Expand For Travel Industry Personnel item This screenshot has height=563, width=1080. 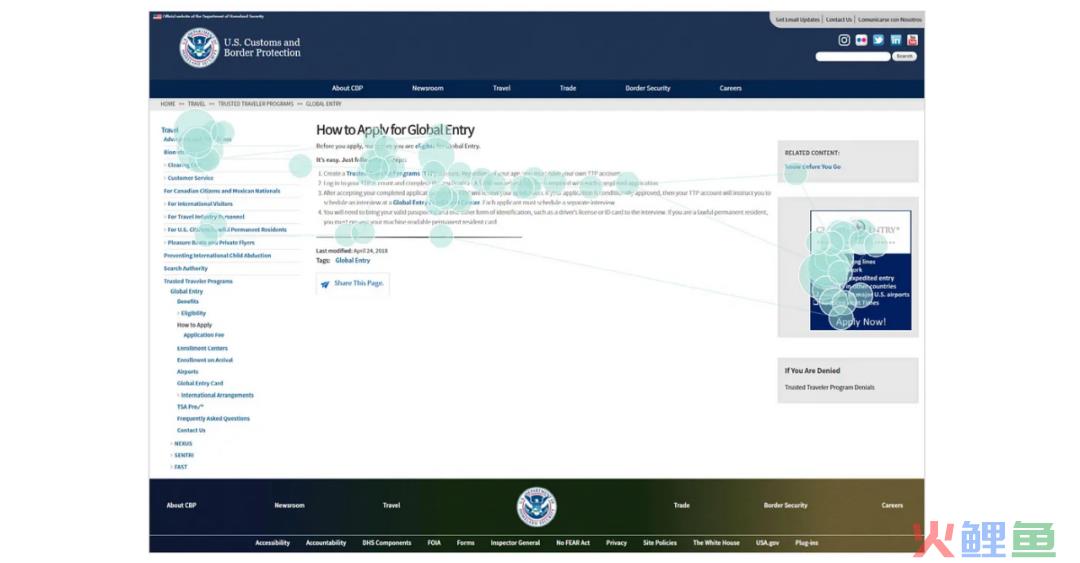(x=205, y=217)
